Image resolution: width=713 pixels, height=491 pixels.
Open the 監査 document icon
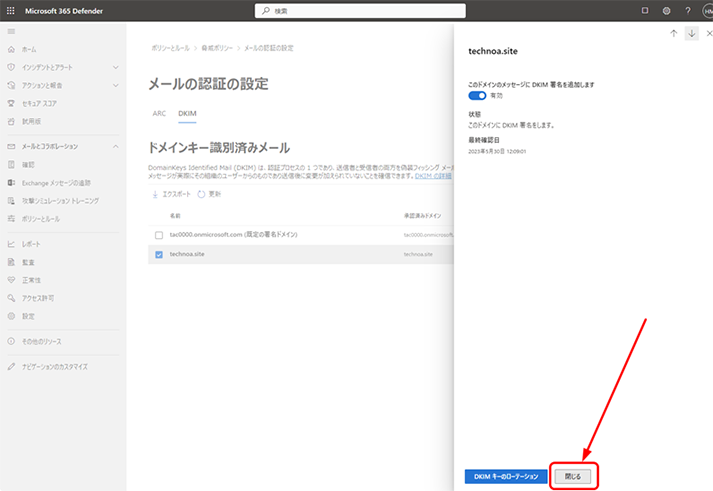(11, 262)
